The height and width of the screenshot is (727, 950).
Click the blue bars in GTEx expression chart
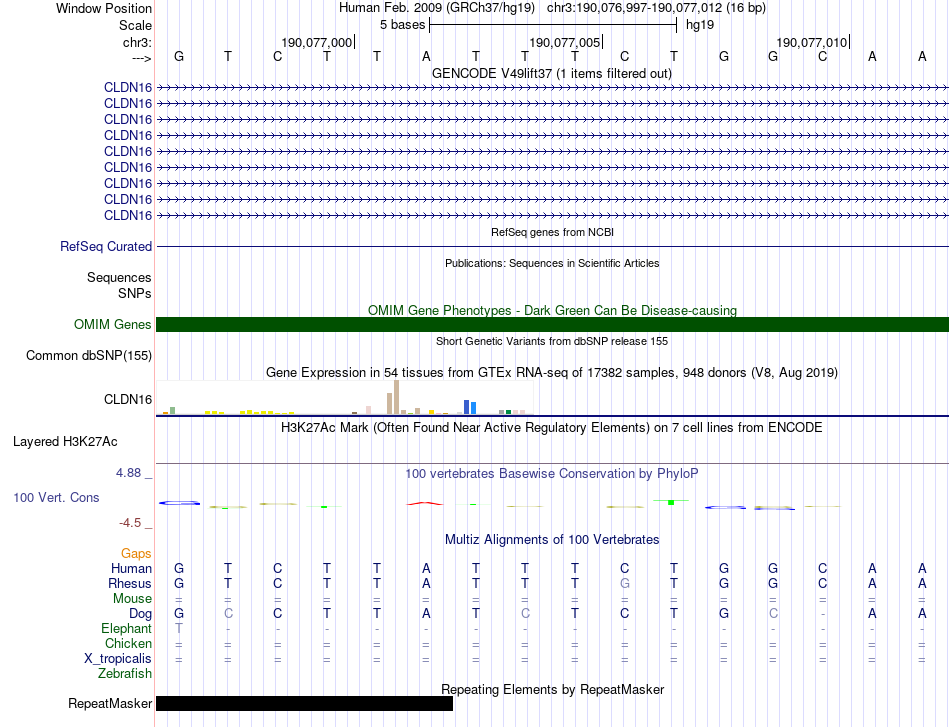point(470,407)
